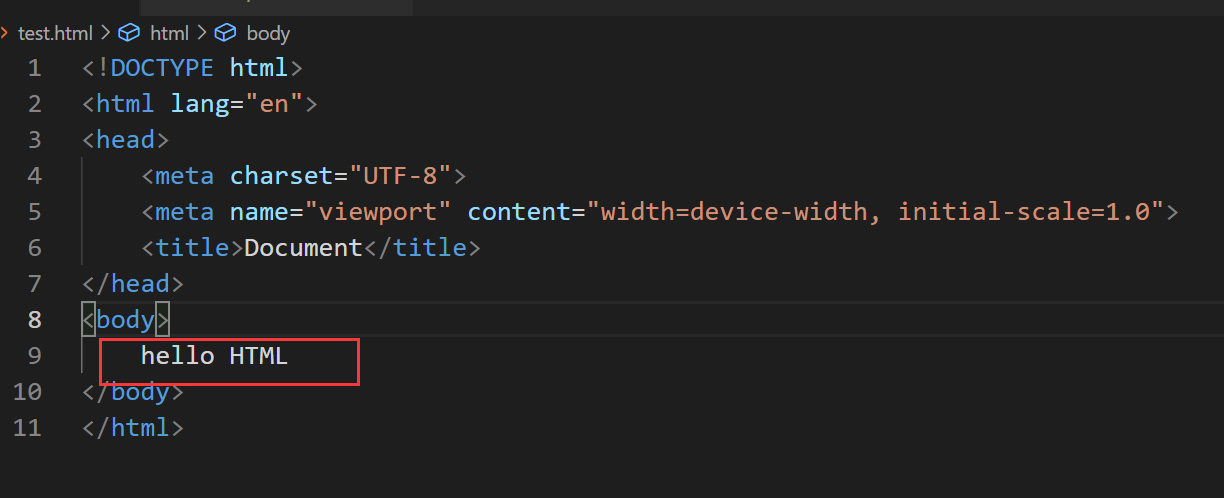The width and height of the screenshot is (1224, 498).
Task: Click the closing head tag on line 7
Action: tap(133, 284)
